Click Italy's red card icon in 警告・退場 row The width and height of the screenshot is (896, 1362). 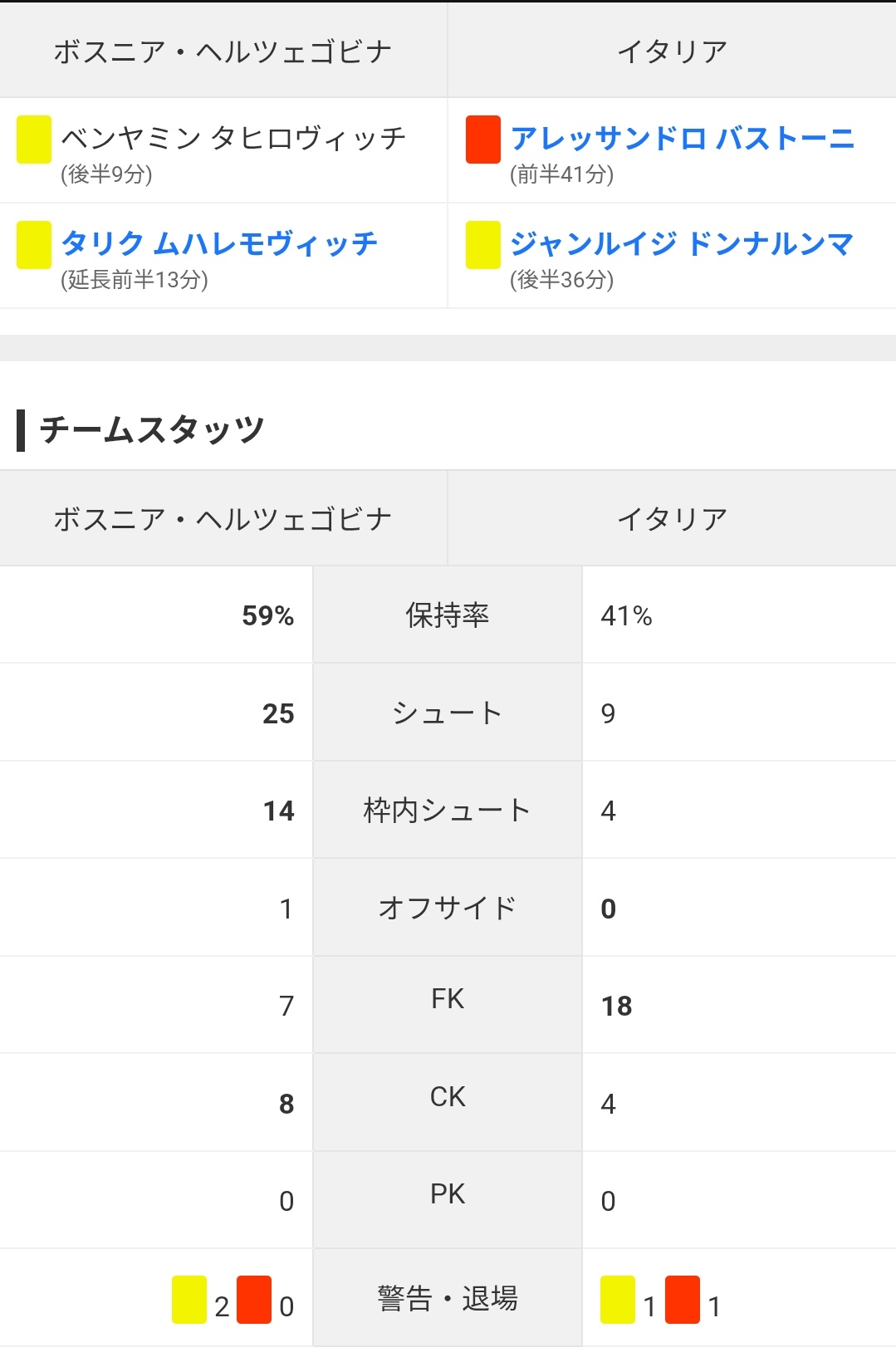683,1300
